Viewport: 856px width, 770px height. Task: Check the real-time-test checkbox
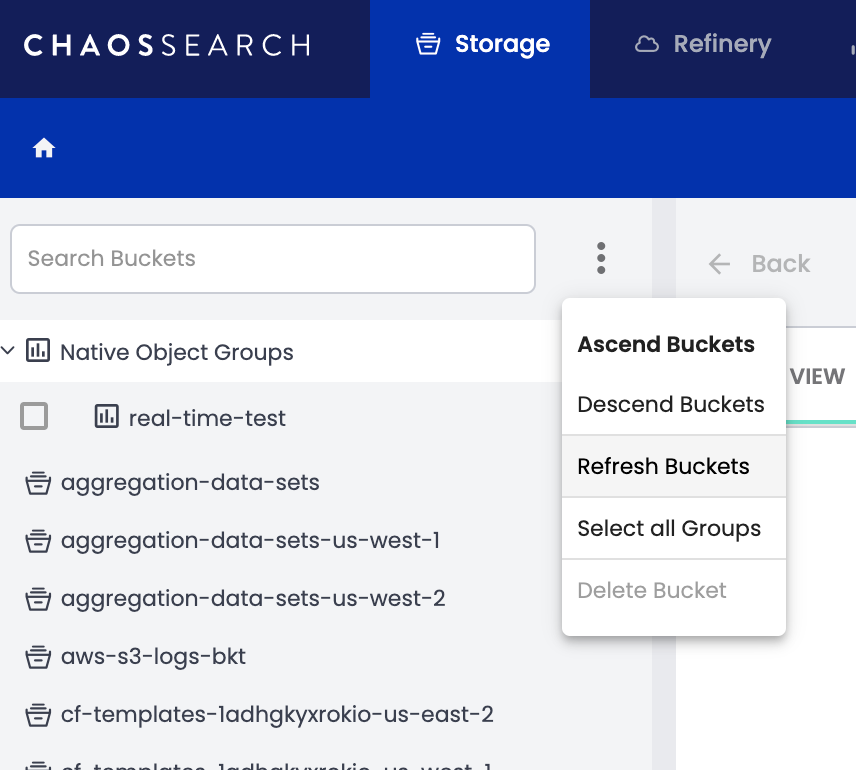34,417
